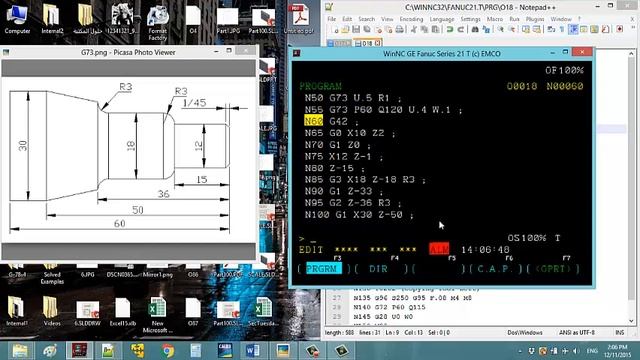Open the Language menu in Notepad++
Screen dimensions: 640x360
click(442, 19)
